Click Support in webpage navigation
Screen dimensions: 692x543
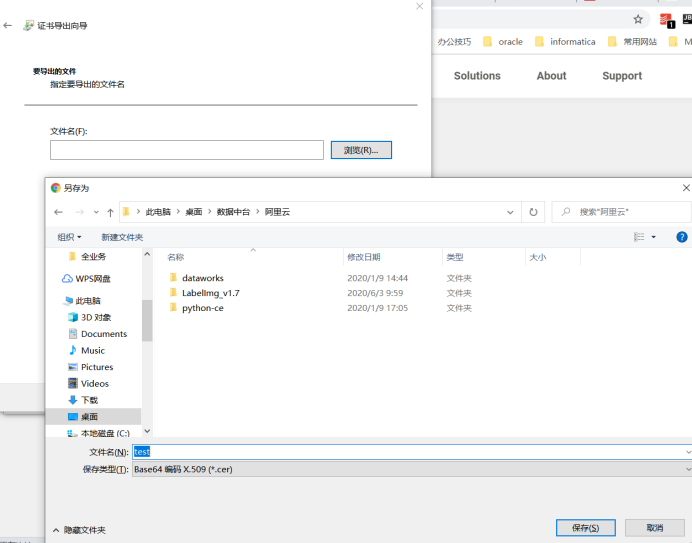(x=622, y=76)
